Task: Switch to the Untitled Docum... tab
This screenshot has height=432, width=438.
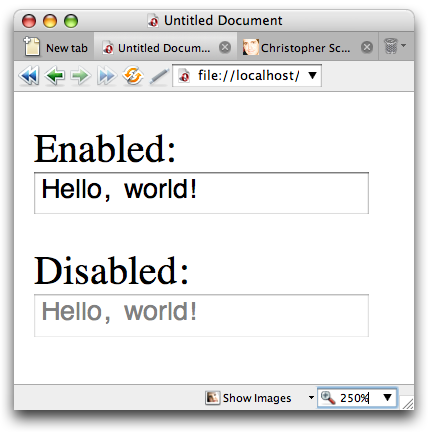Action: pos(166,47)
